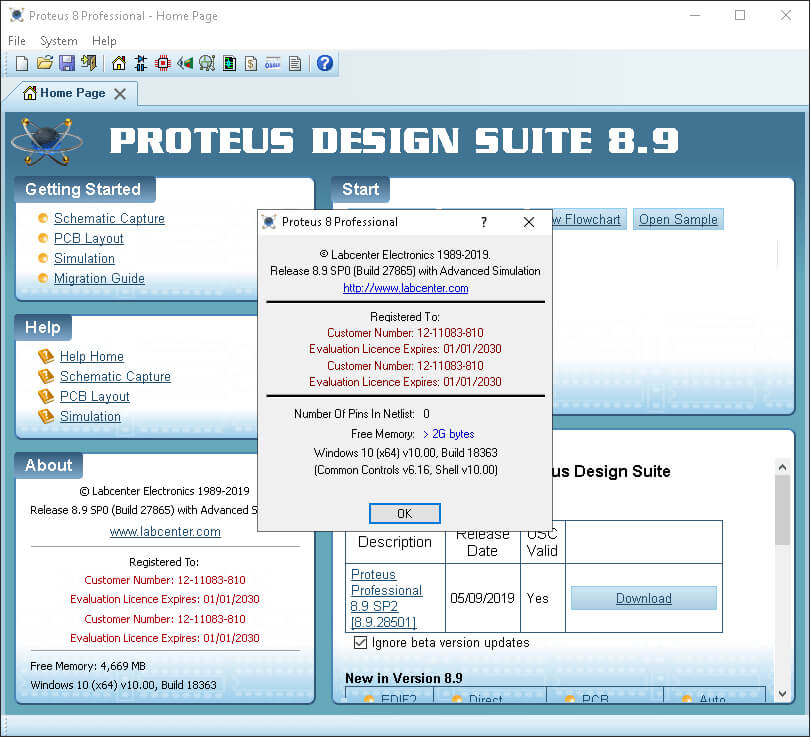The width and height of the screenshot is (810, 737).
Task: Open the File menu
Action: (x=16, y=41)
